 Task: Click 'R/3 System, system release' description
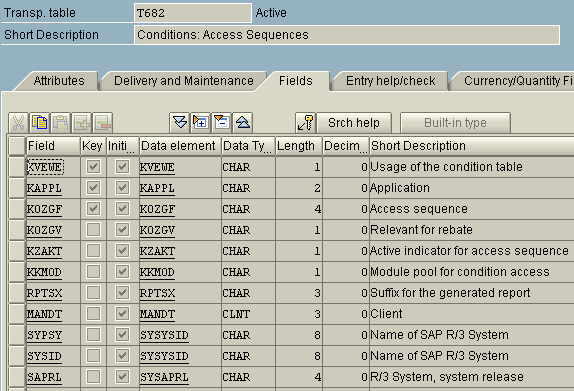click(x=447, y=377)
